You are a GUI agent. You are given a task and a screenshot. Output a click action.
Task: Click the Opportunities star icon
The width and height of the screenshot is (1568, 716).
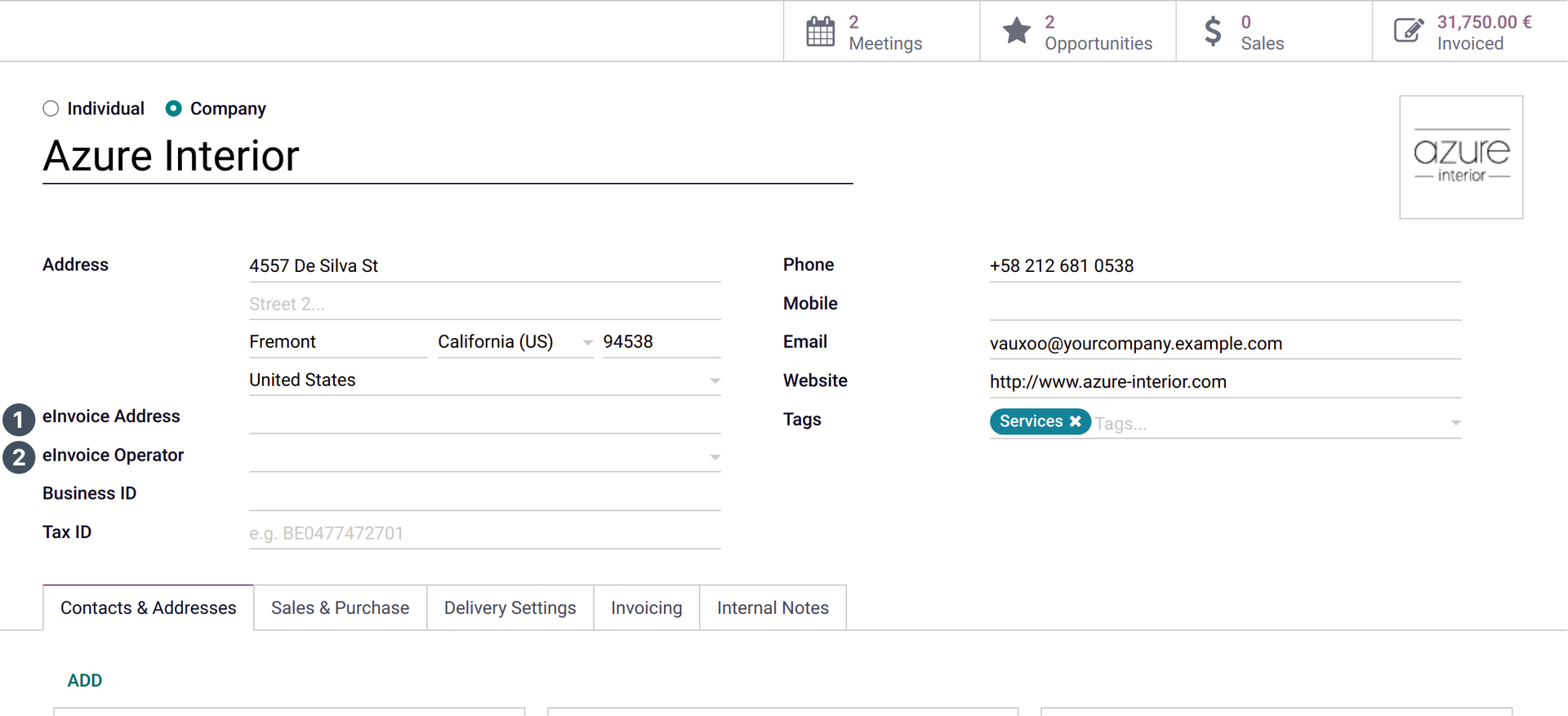[1017, 31]
